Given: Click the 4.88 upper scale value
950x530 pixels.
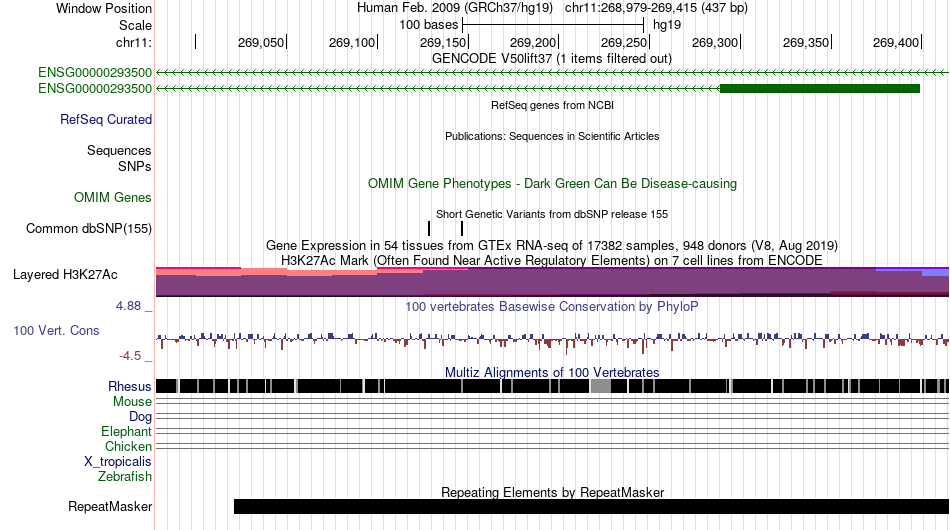Looking at the screenshot, I should coord(128,306).
